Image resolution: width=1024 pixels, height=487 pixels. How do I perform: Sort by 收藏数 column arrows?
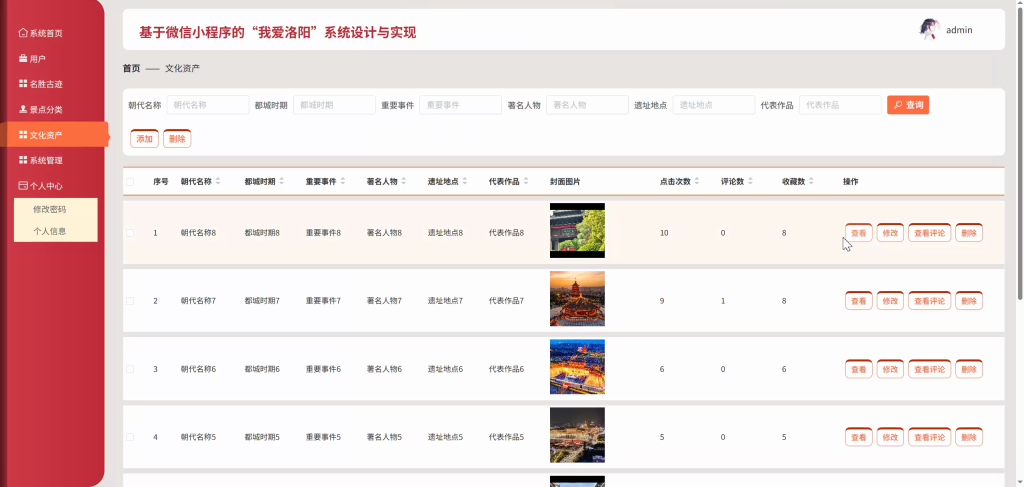(x=811, y=181)
